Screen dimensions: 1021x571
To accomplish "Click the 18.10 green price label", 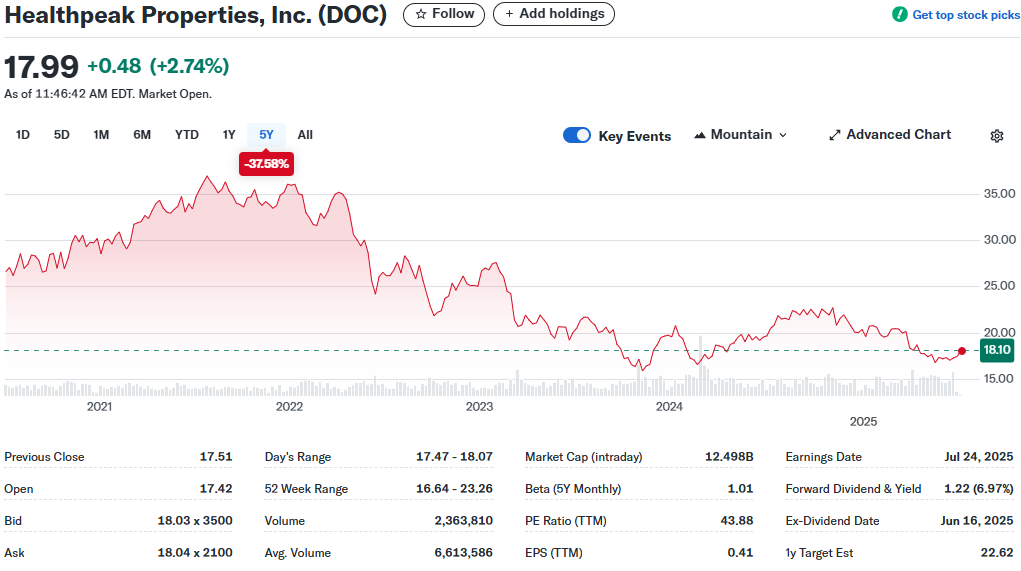I will click(x=996, y=350).
